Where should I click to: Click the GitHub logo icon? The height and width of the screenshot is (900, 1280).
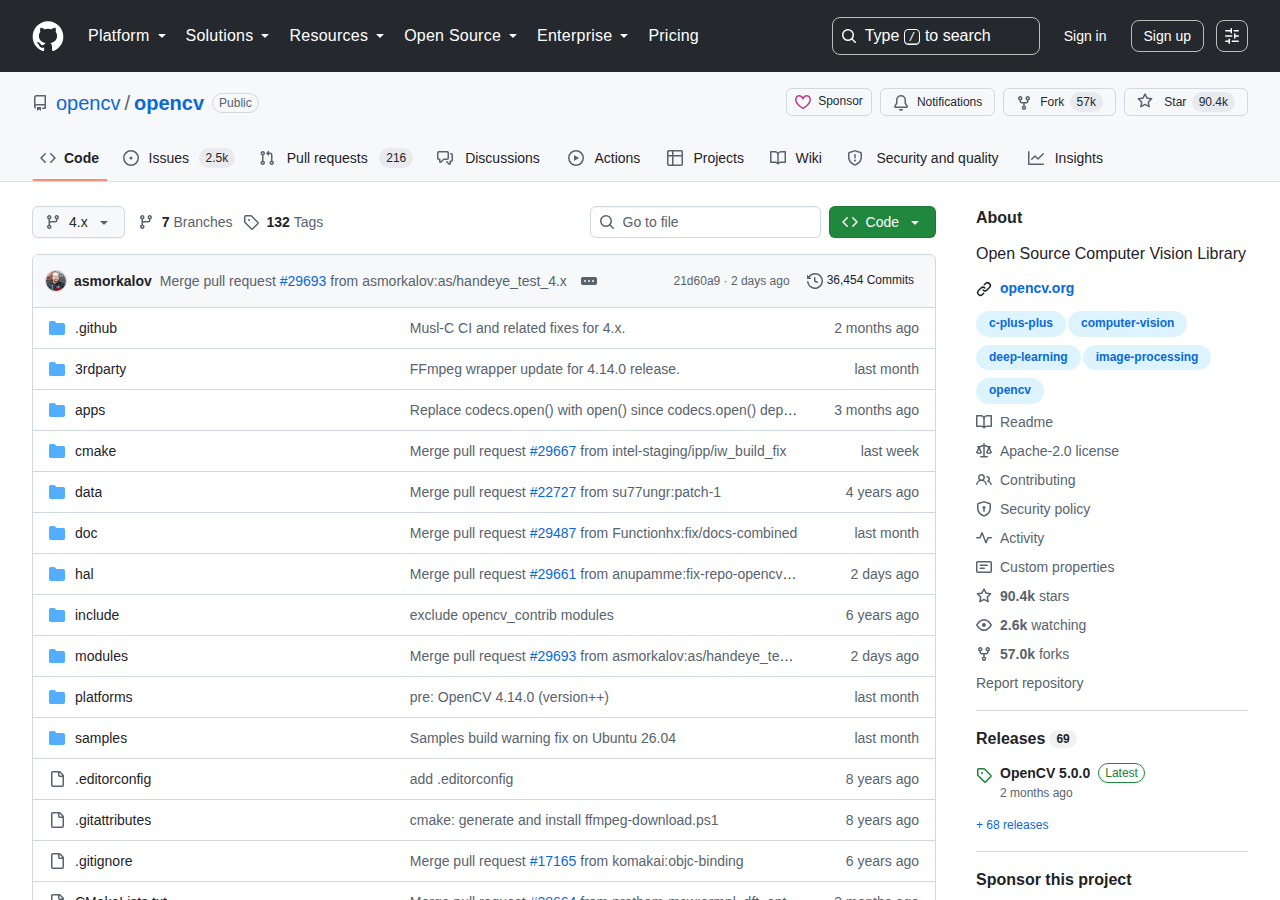[48, 36]
